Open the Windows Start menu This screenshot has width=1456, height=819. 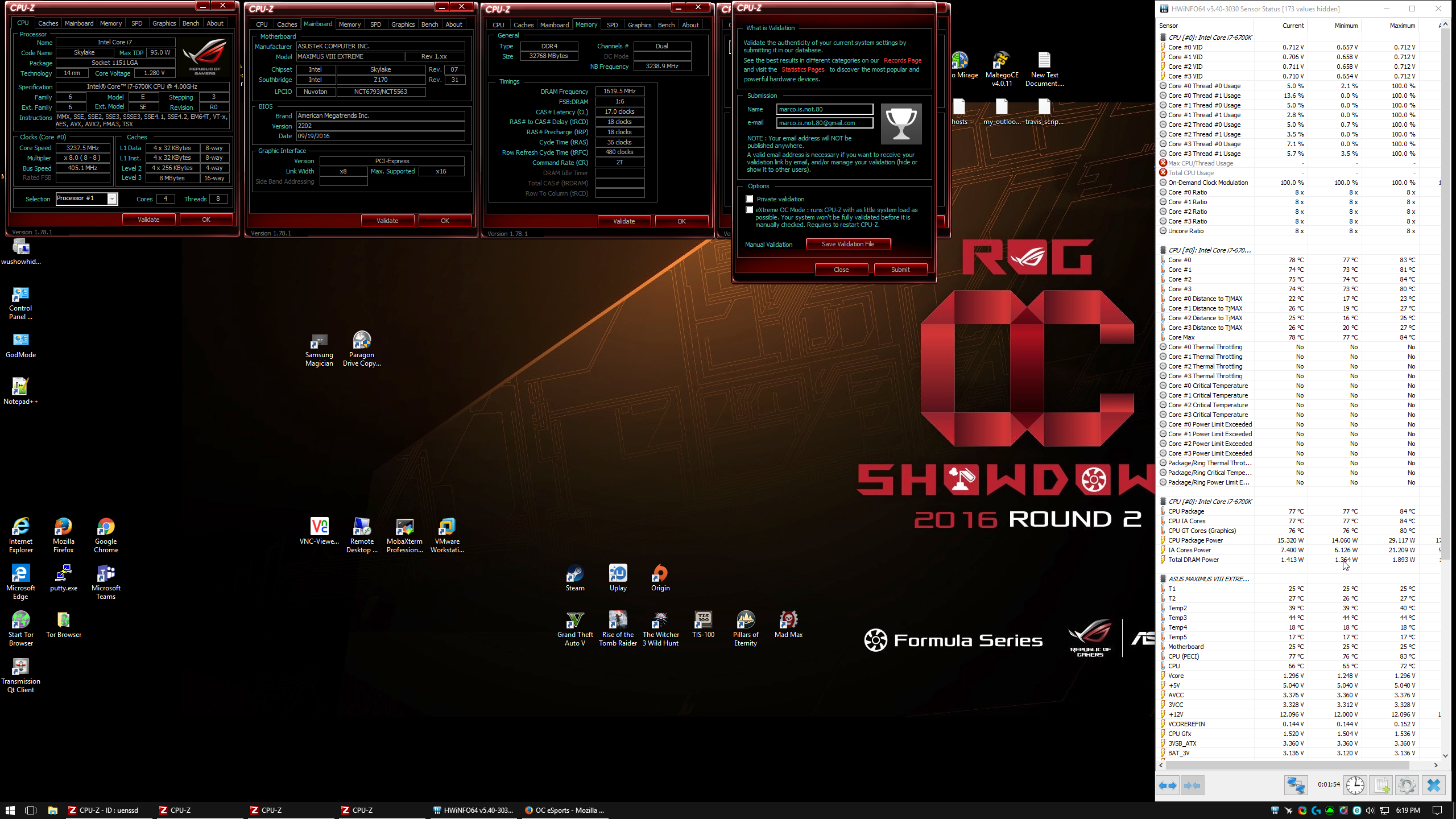pyautogui.click(x=10, y=810)
